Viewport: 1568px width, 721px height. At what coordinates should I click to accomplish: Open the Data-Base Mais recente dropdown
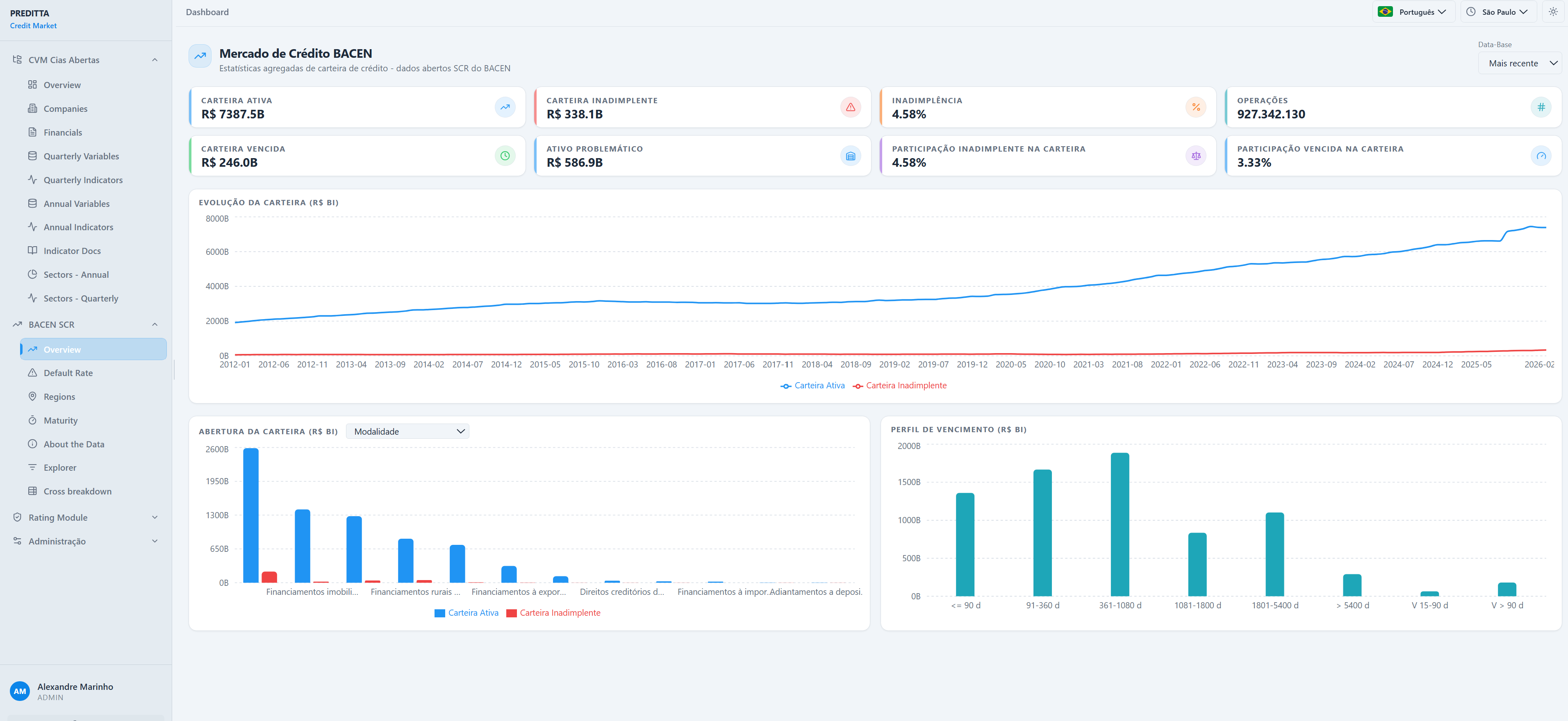1520,63
